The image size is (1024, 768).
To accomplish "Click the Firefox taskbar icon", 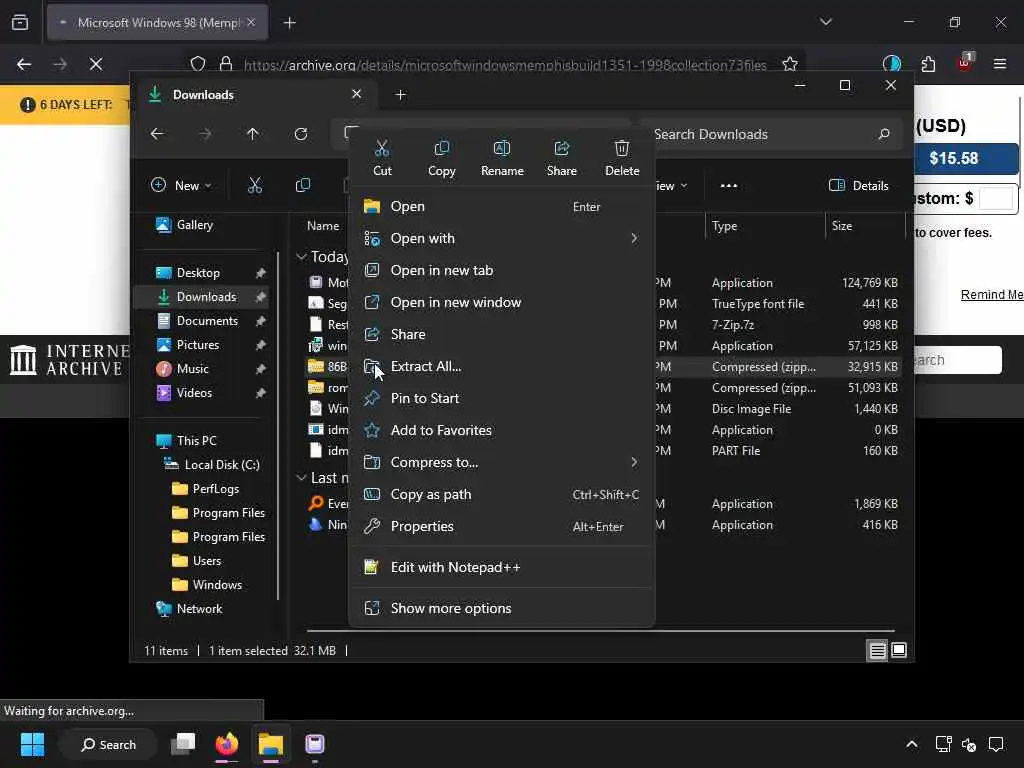I will pos(227,744).
